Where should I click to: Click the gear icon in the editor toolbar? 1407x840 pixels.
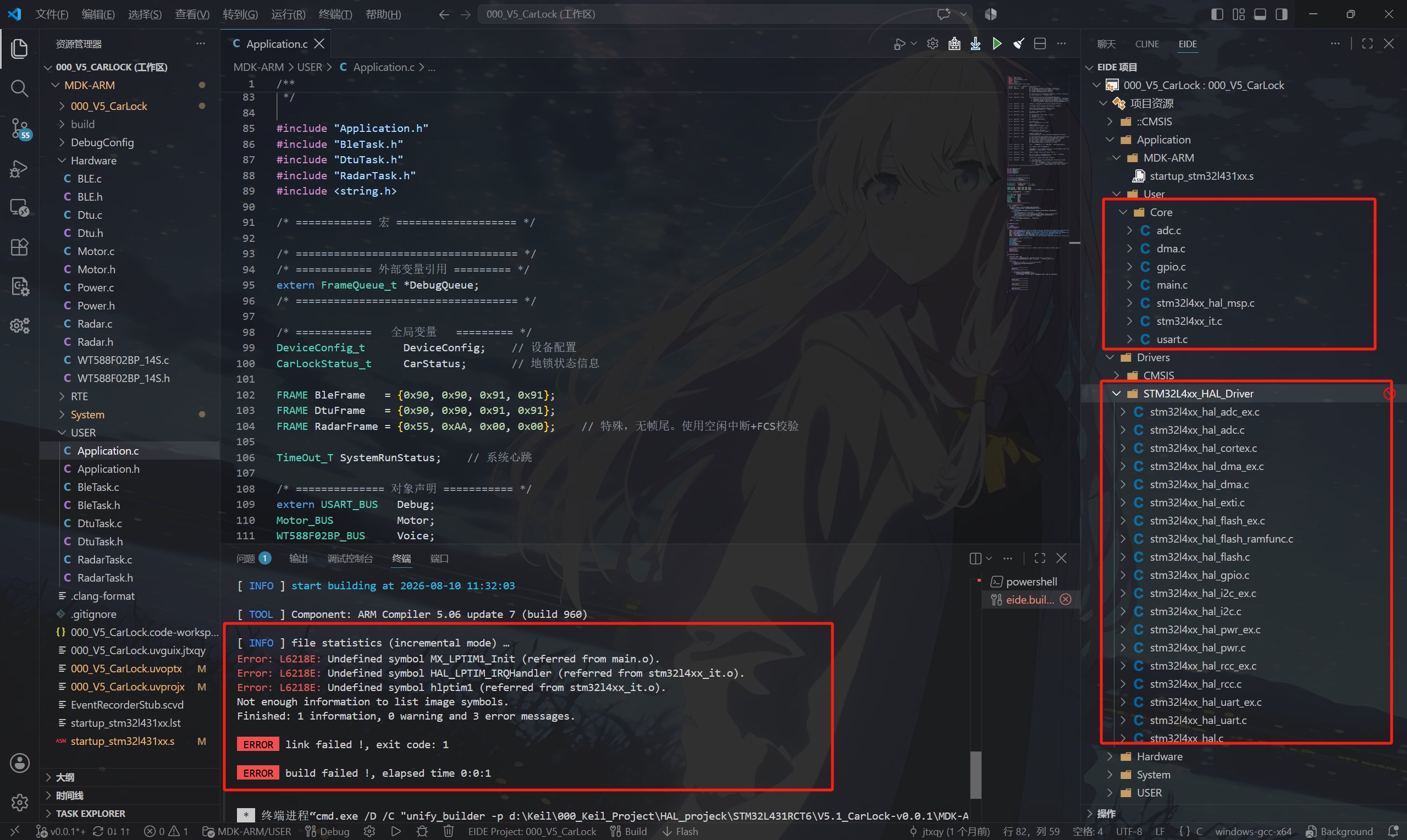pyautogui.click(x=933, y=43)
